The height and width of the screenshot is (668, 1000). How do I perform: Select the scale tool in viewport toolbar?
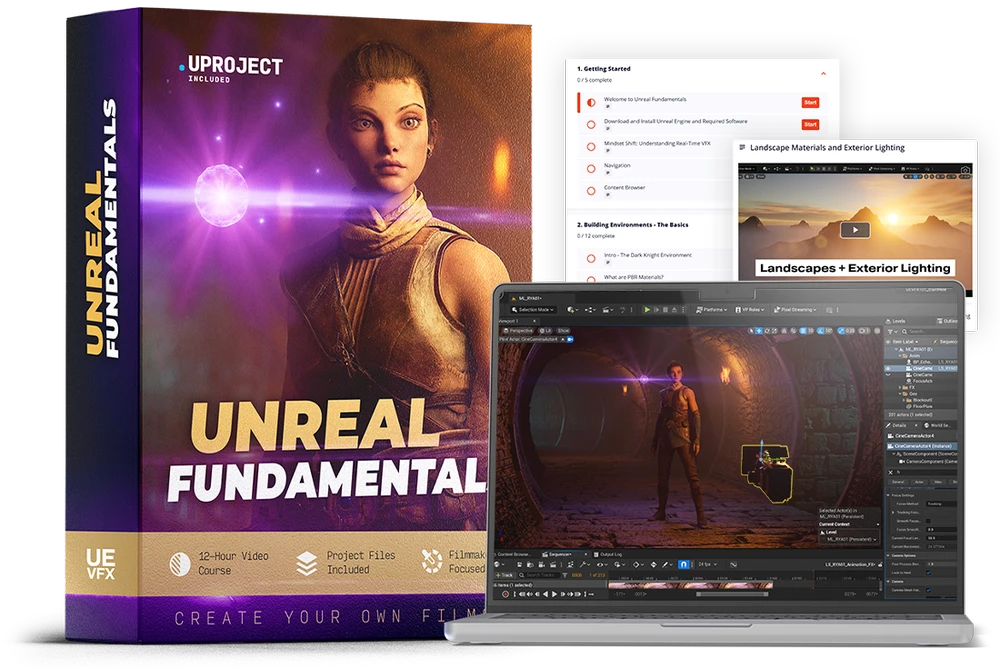(775, 330)
